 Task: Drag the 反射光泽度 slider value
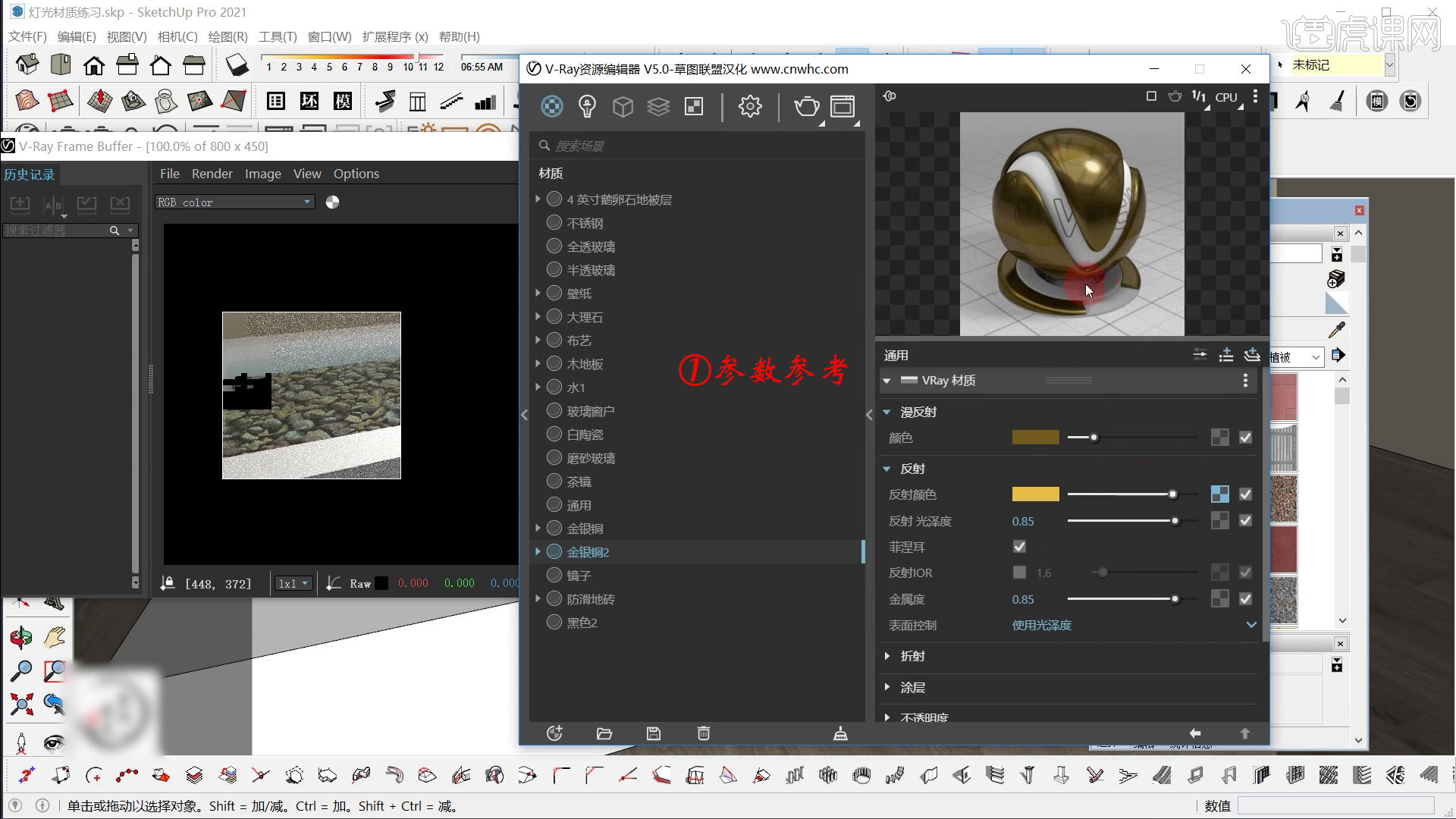tap(1176, 520)
